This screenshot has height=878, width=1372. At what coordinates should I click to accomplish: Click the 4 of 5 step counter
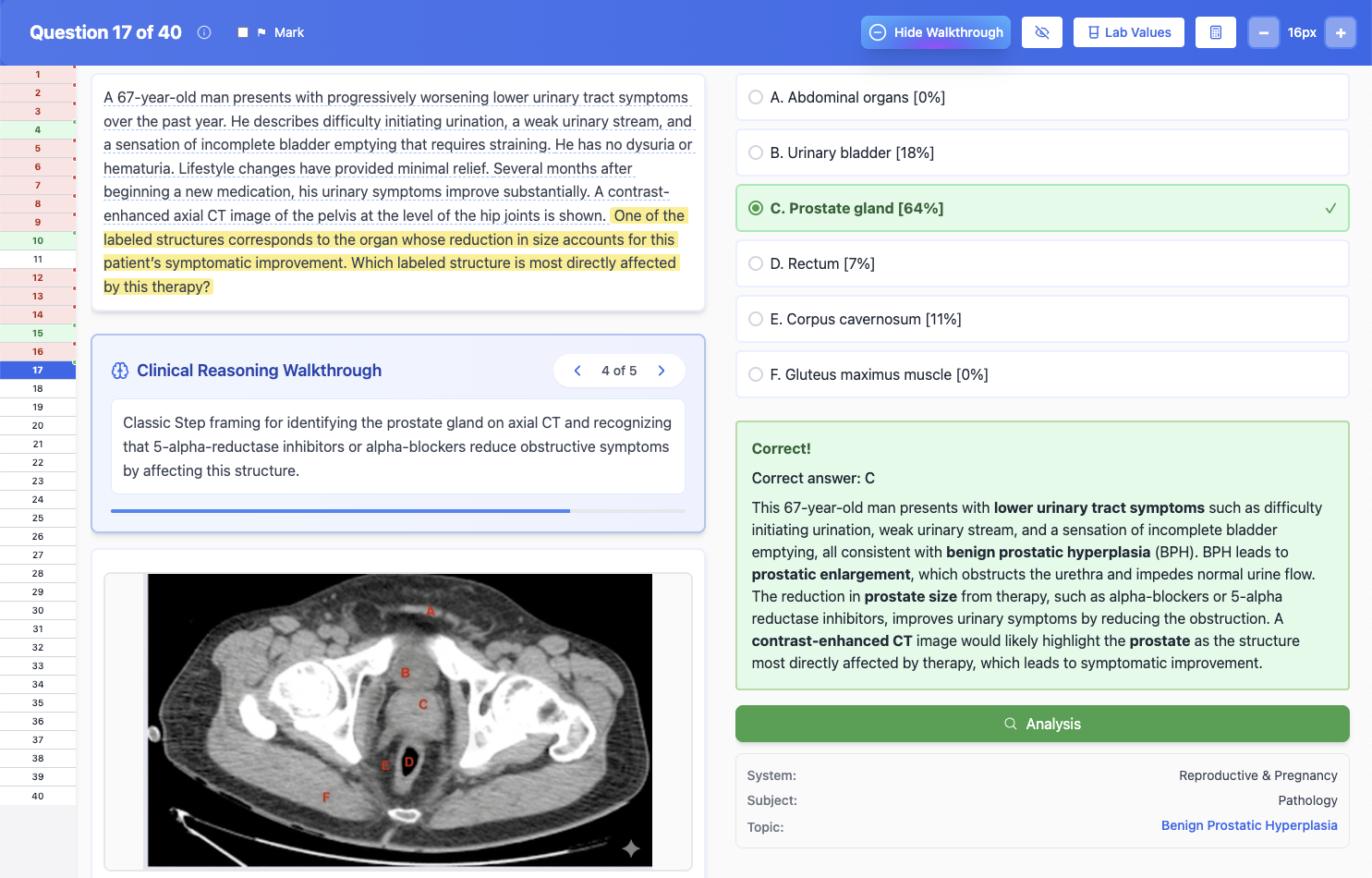point(619,371)
